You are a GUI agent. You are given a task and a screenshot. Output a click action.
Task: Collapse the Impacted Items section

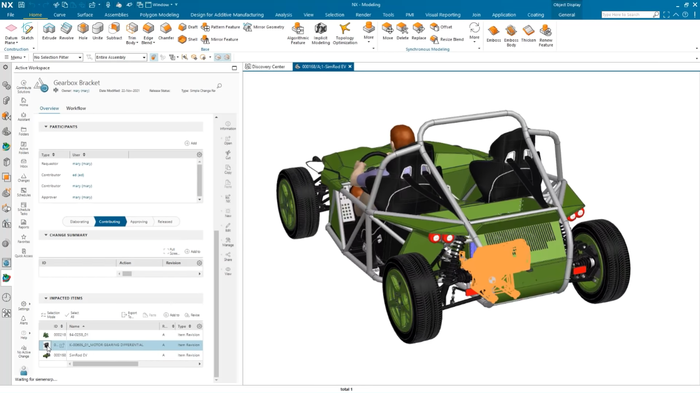pyautogui.click(x=46, y=298)
